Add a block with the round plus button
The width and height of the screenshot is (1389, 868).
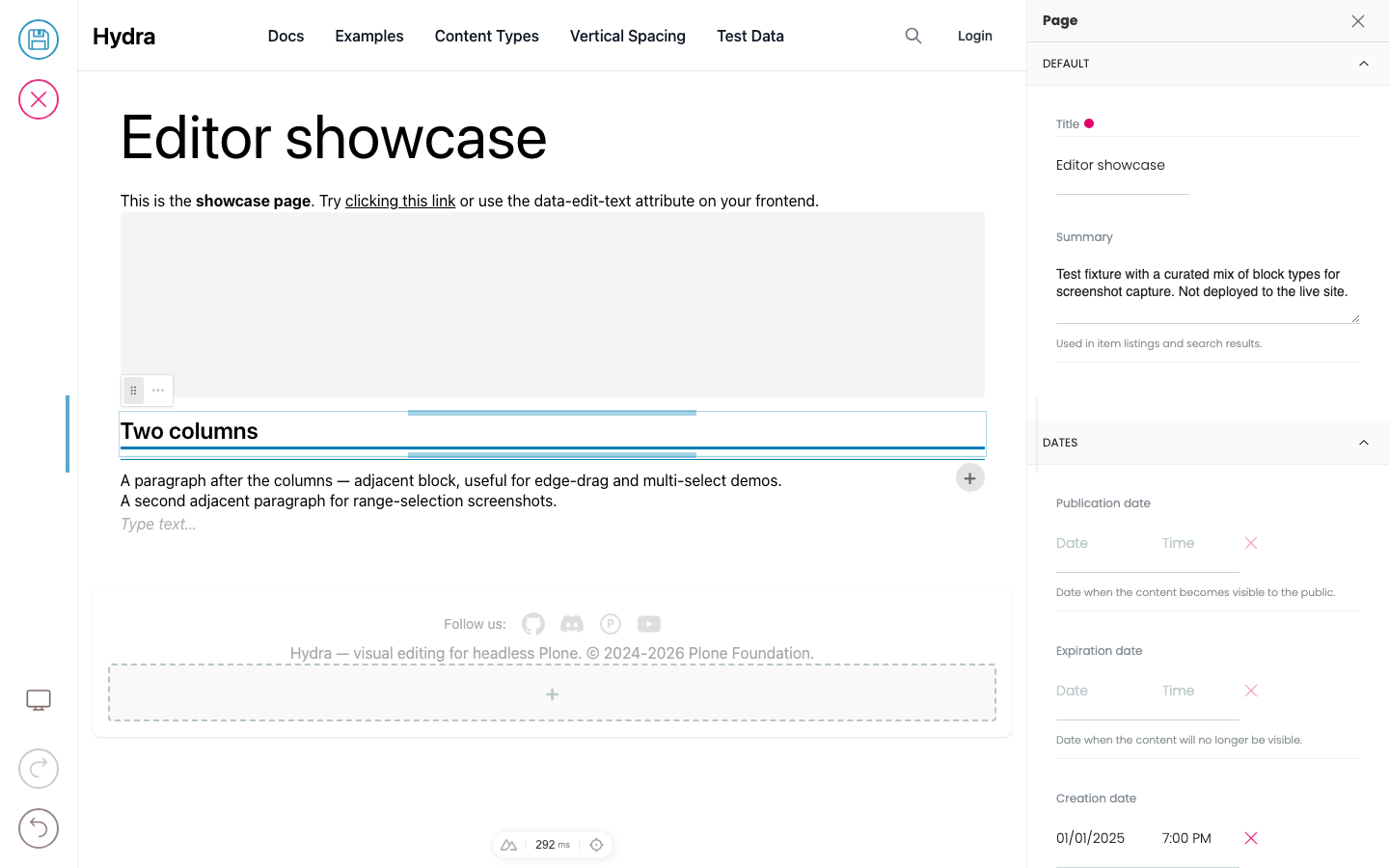coord(970,478)
